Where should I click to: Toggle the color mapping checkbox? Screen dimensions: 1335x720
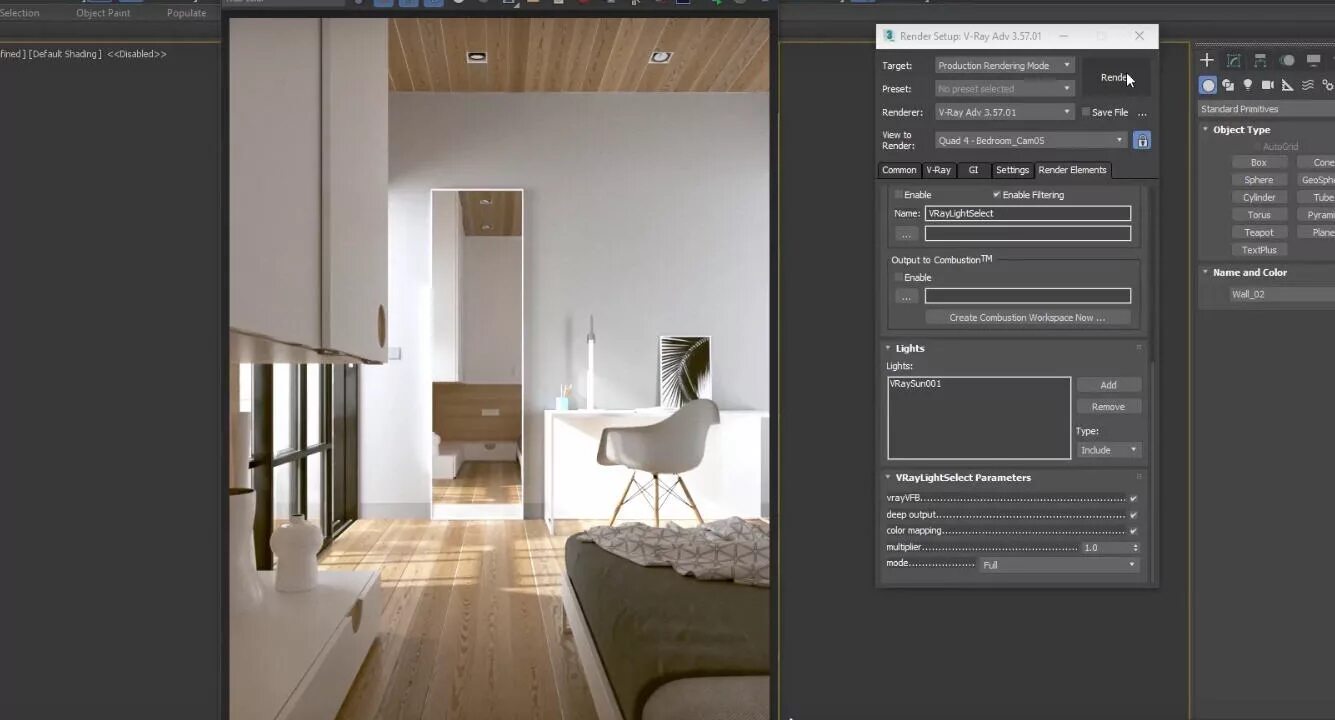(1133, 531)
